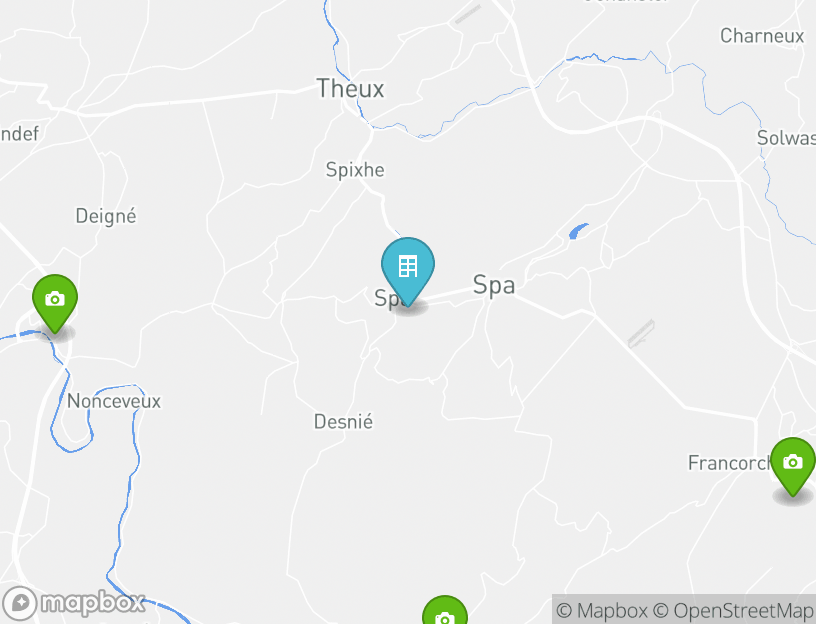Select the Spixhe place label

355,170
